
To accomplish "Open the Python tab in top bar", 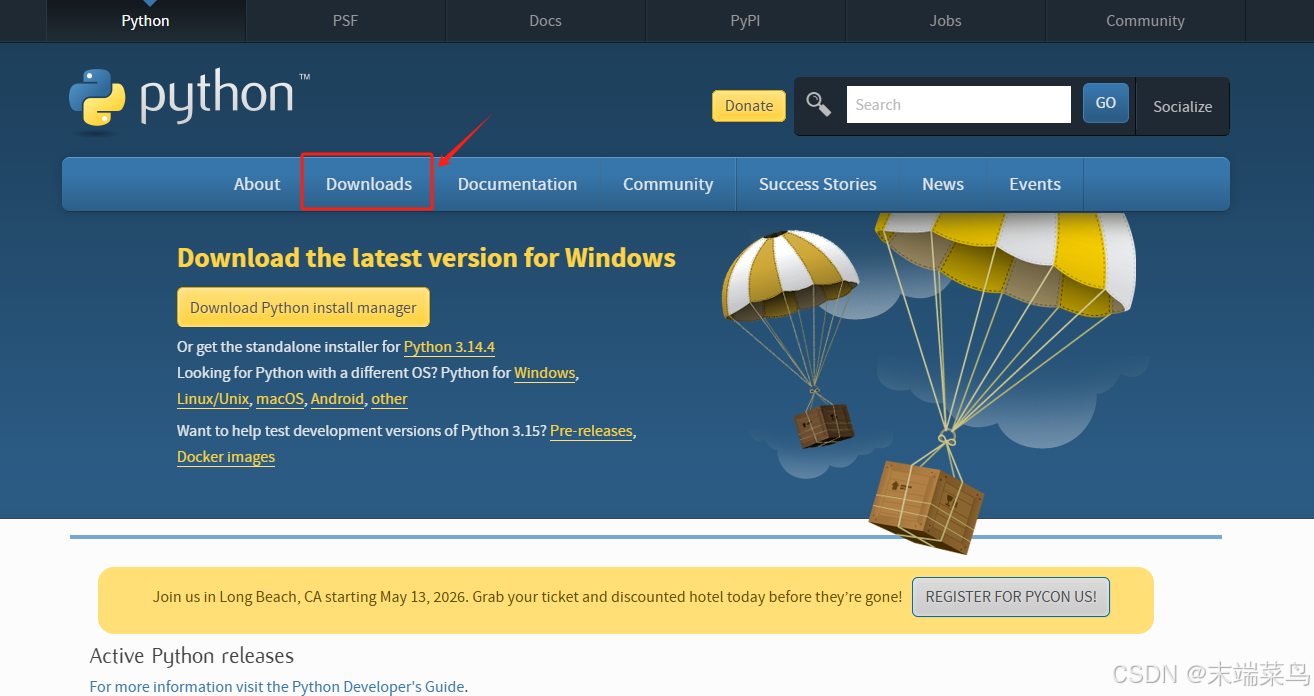I will 145,20.
